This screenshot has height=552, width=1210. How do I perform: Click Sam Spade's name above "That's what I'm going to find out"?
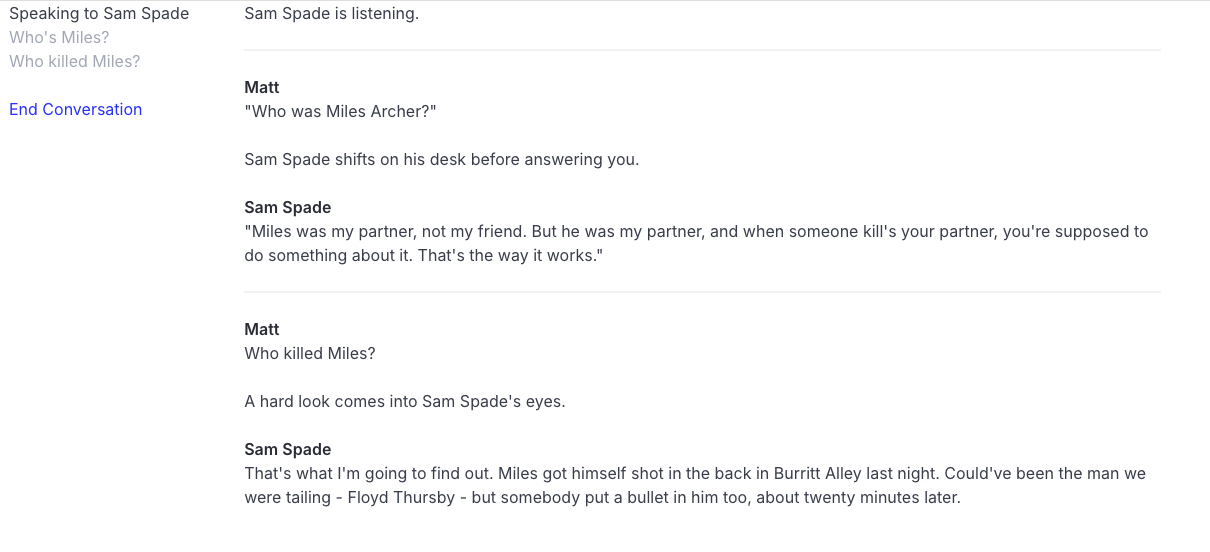click(x=287, y=450)
